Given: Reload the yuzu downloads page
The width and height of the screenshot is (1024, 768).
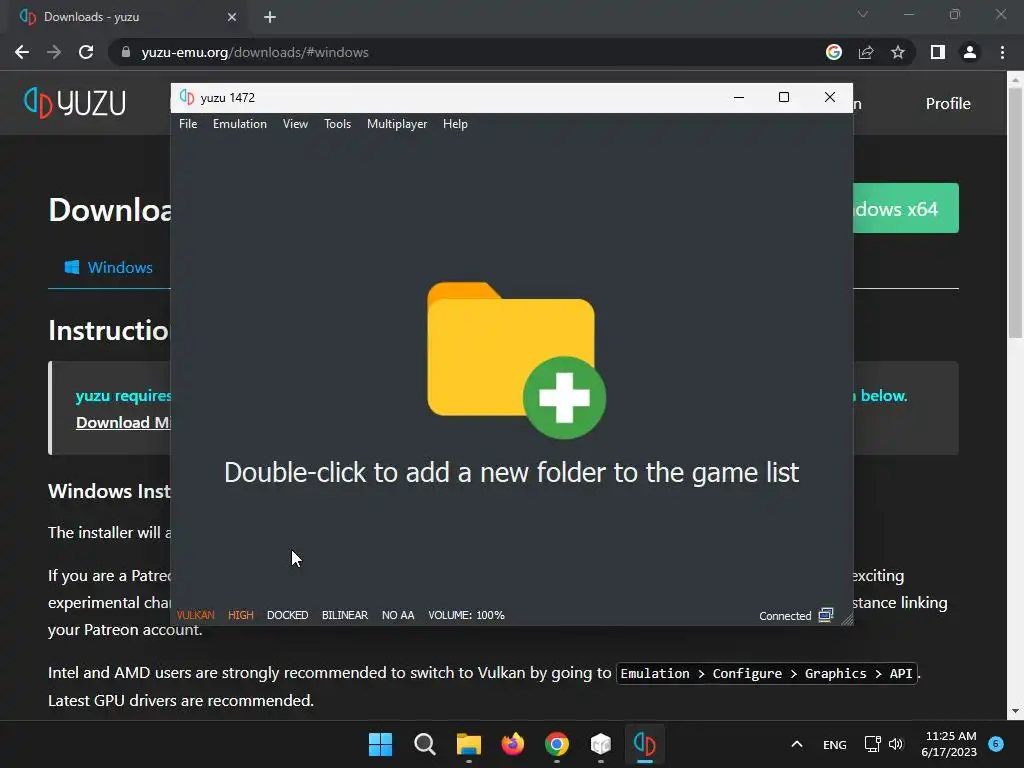Looking at the screenshot, I should coord(86,52).
